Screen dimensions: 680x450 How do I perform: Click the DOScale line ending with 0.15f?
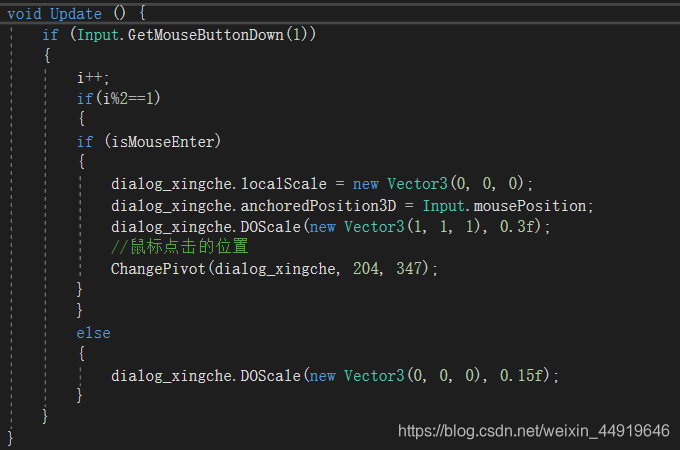pos(335,375)
